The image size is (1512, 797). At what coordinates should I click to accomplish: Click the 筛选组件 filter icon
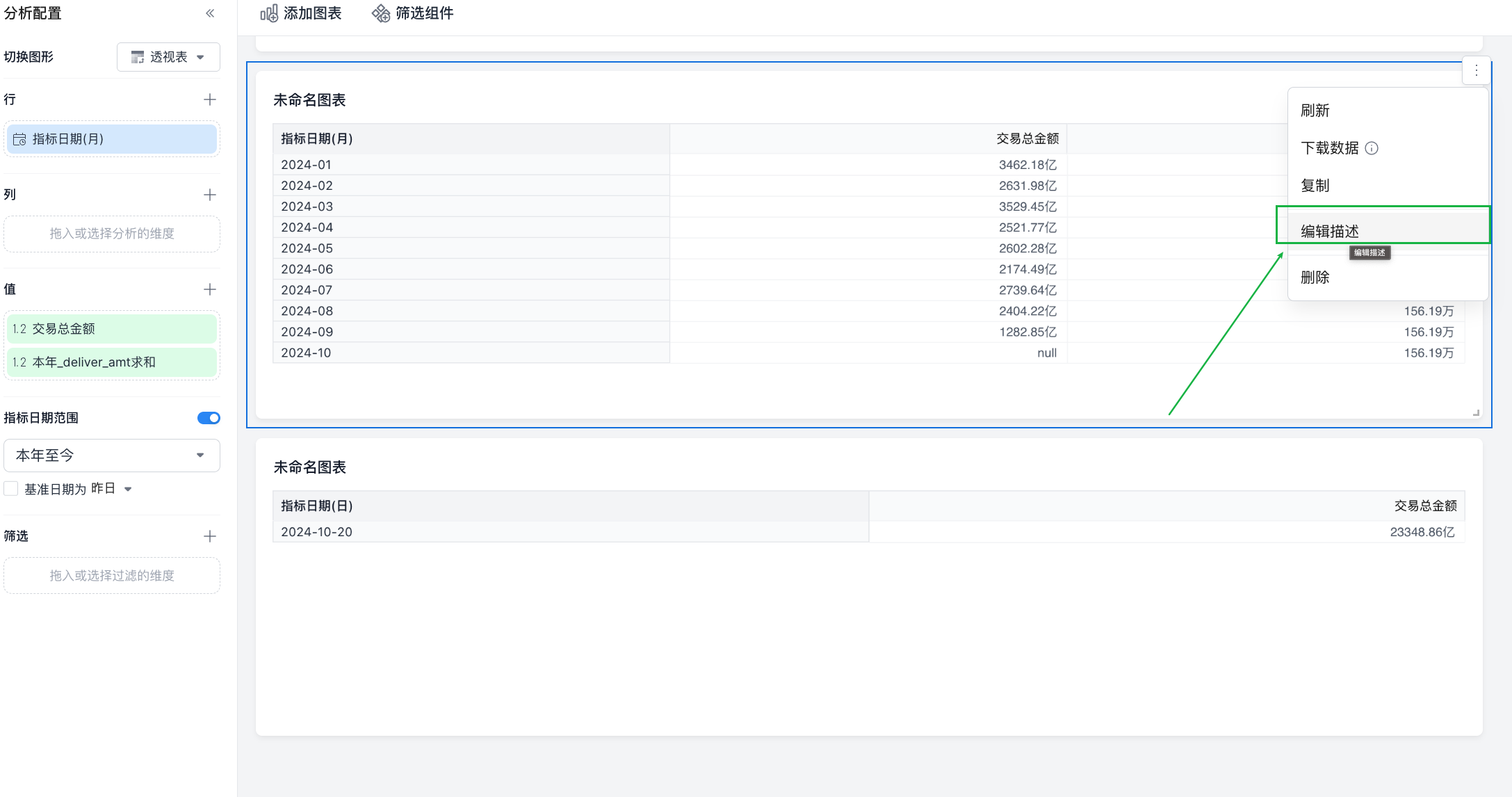click(x=380, y=13)
